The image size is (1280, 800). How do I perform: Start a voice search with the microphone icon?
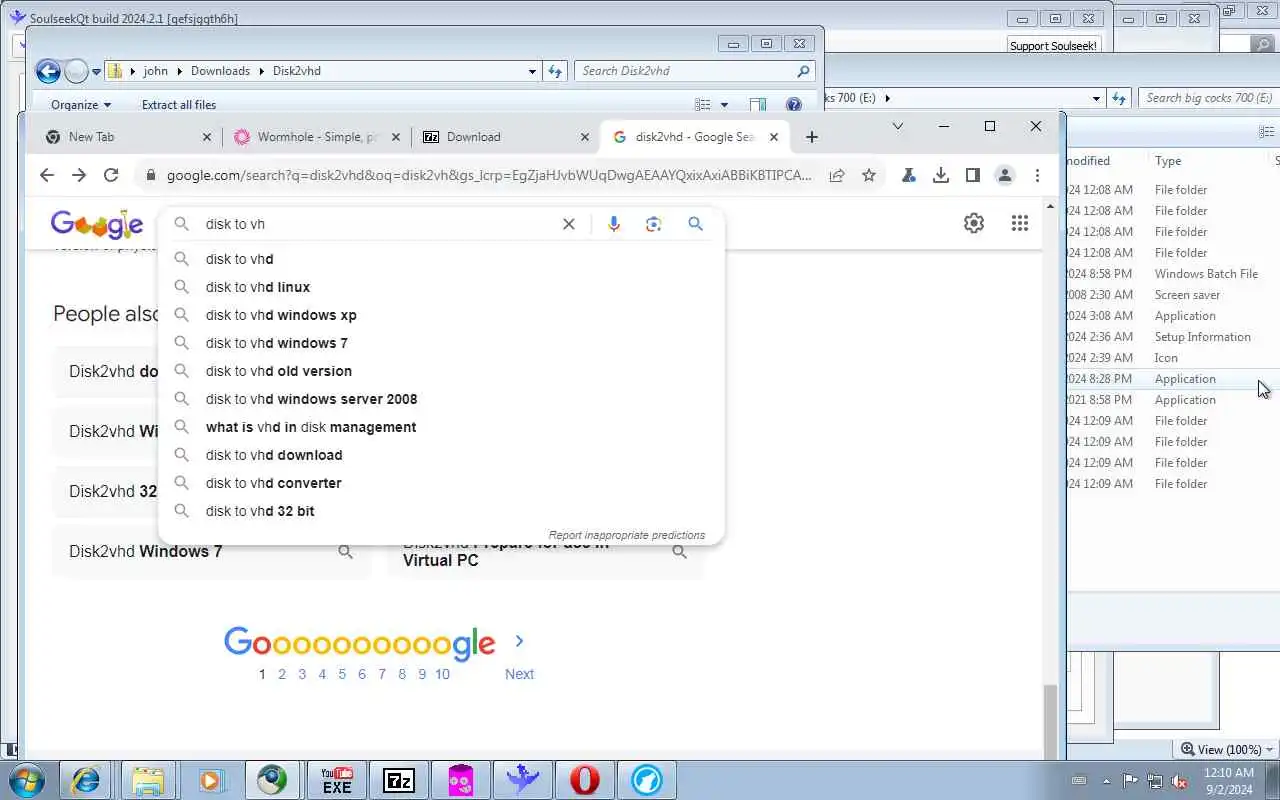tap(614, 224)
